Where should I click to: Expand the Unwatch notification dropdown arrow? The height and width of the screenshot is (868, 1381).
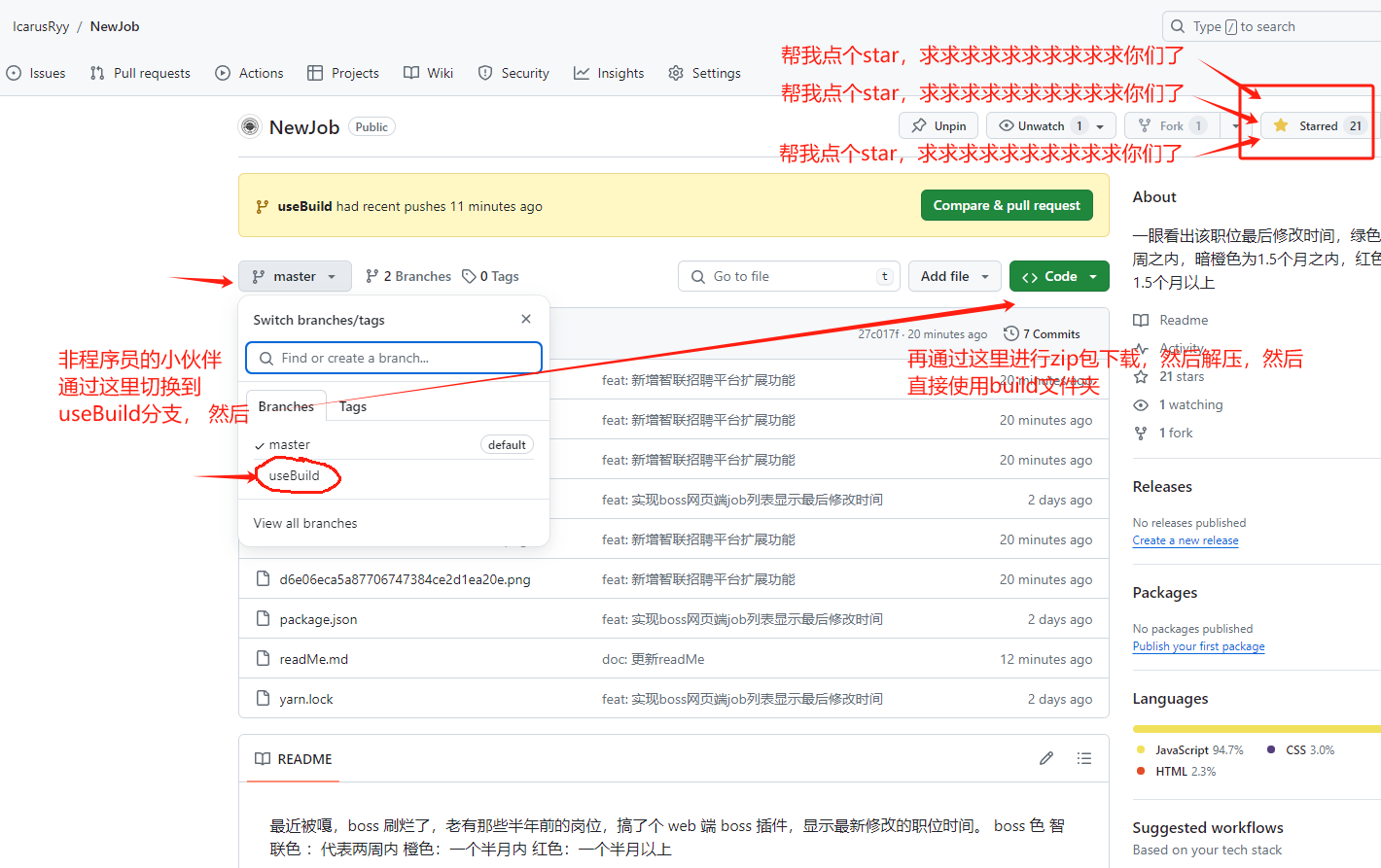coord(1100,126)
